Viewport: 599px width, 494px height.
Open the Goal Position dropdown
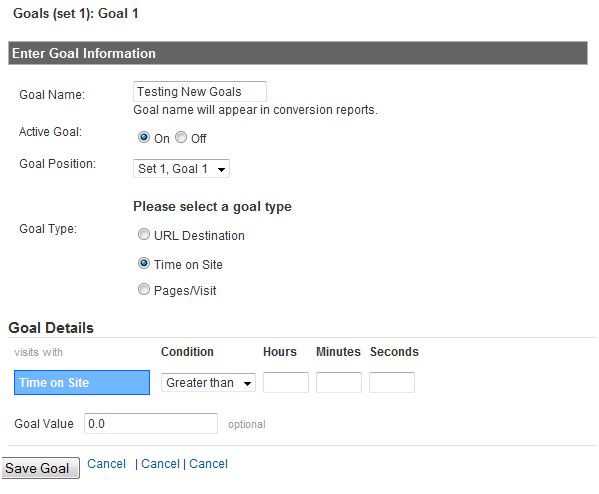[x=181, y=168]
